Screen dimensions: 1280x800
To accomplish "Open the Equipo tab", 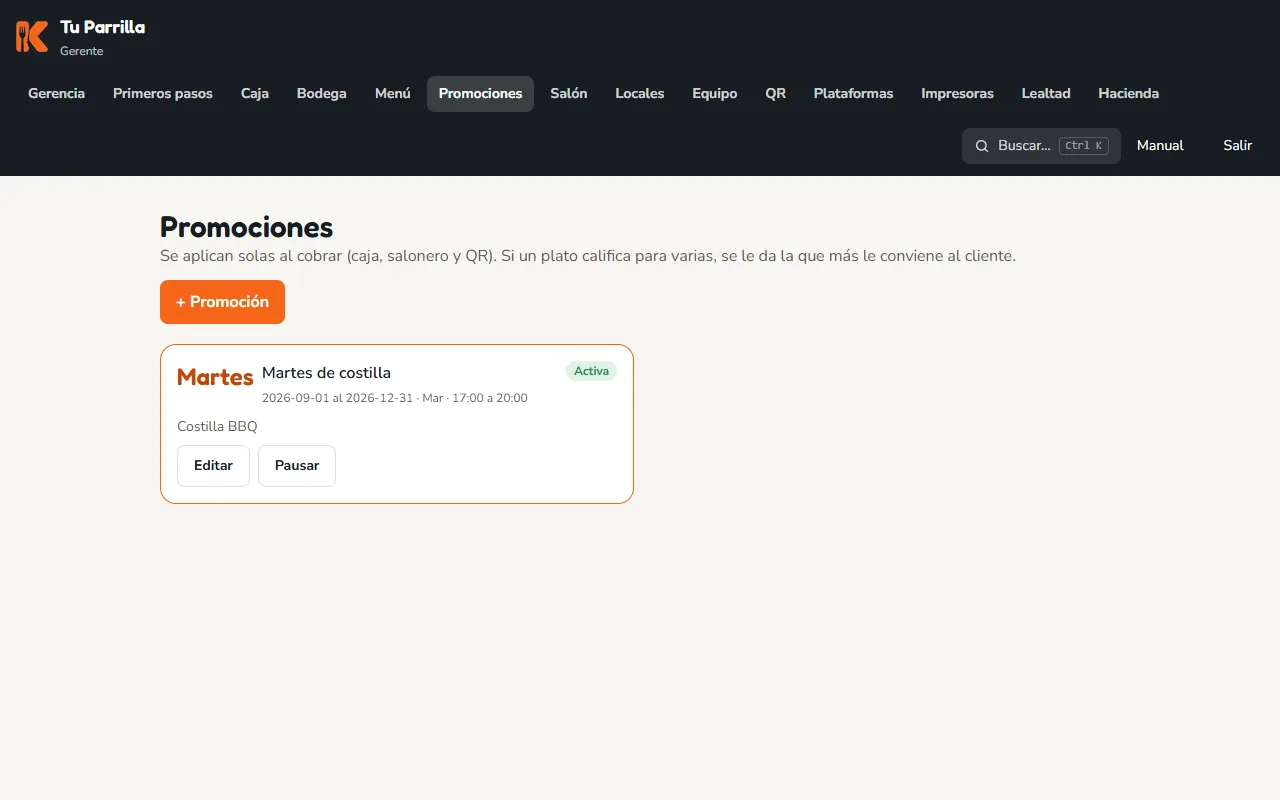I will [x=715, y=94].
